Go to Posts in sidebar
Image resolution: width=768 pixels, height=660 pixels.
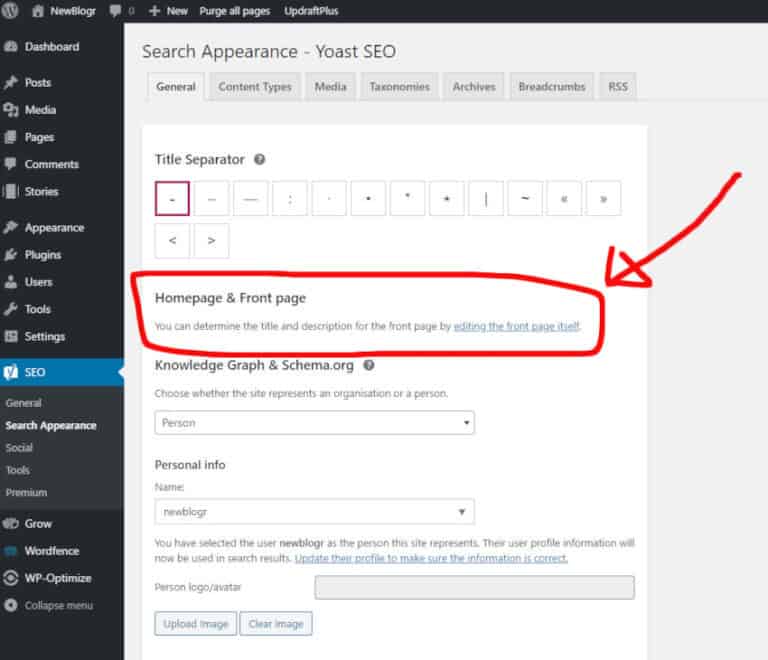pos(38,82)
